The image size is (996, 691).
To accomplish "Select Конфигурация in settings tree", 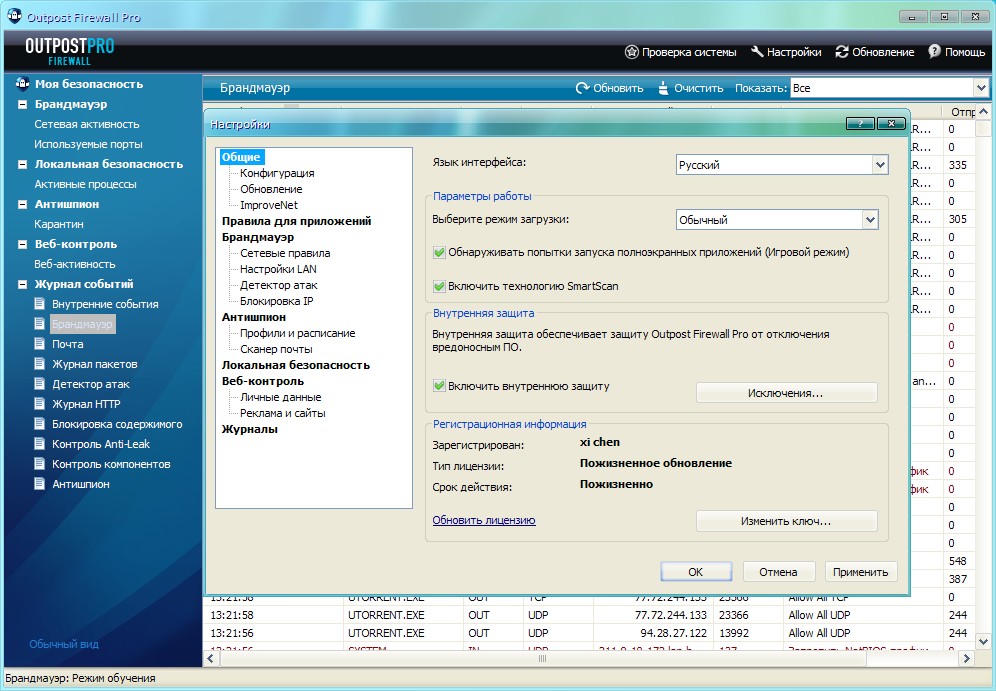I will (277, 173).
